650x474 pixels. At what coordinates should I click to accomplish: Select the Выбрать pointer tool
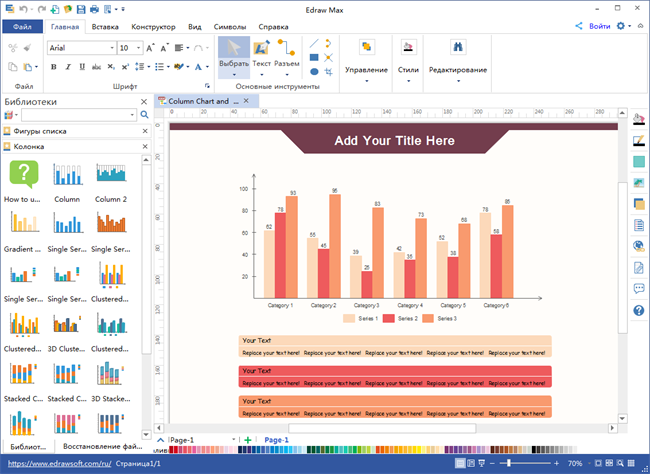(x=234, y=57)
